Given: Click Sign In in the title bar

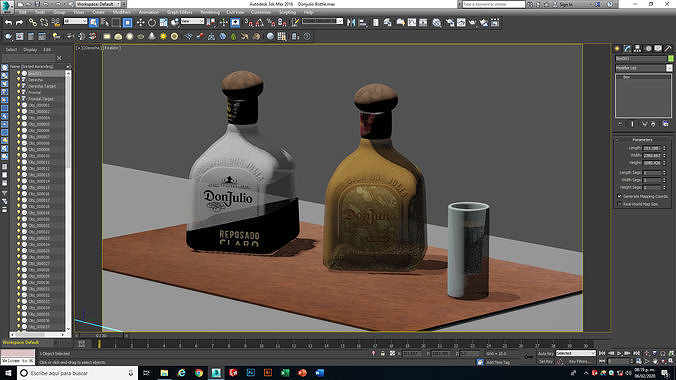Looking at the screenshot, I should pos(566,4).
